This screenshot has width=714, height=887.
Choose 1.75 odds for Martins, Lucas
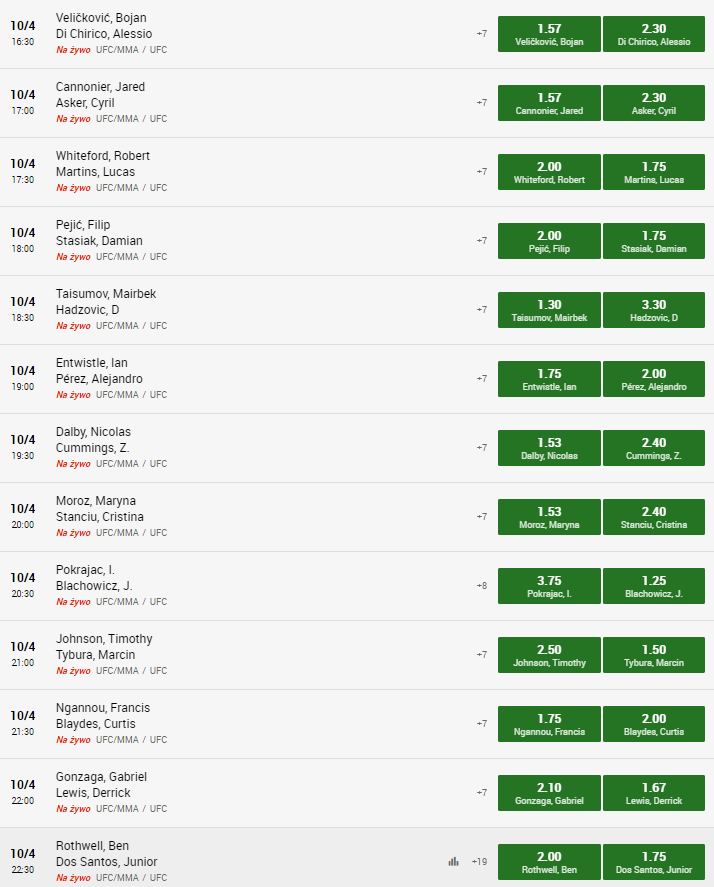click(x=653, y=172)
